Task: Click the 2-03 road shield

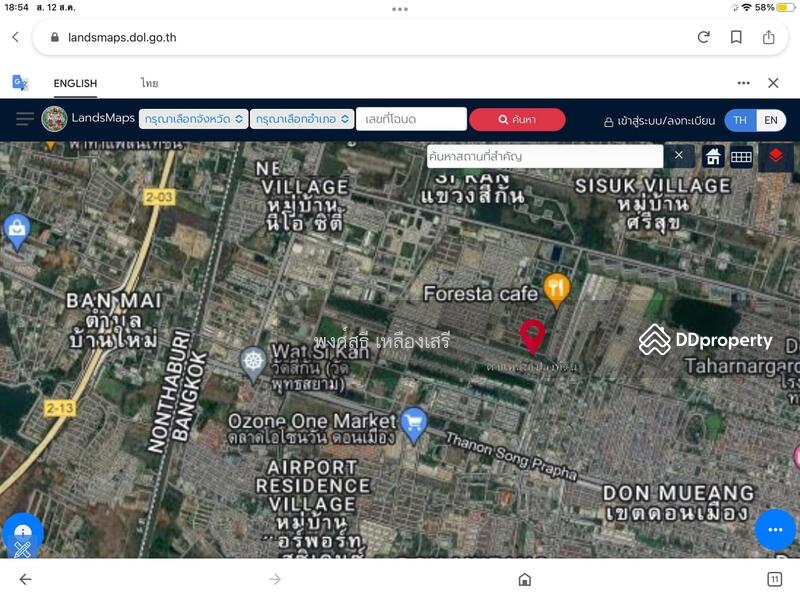Action: 160,197
